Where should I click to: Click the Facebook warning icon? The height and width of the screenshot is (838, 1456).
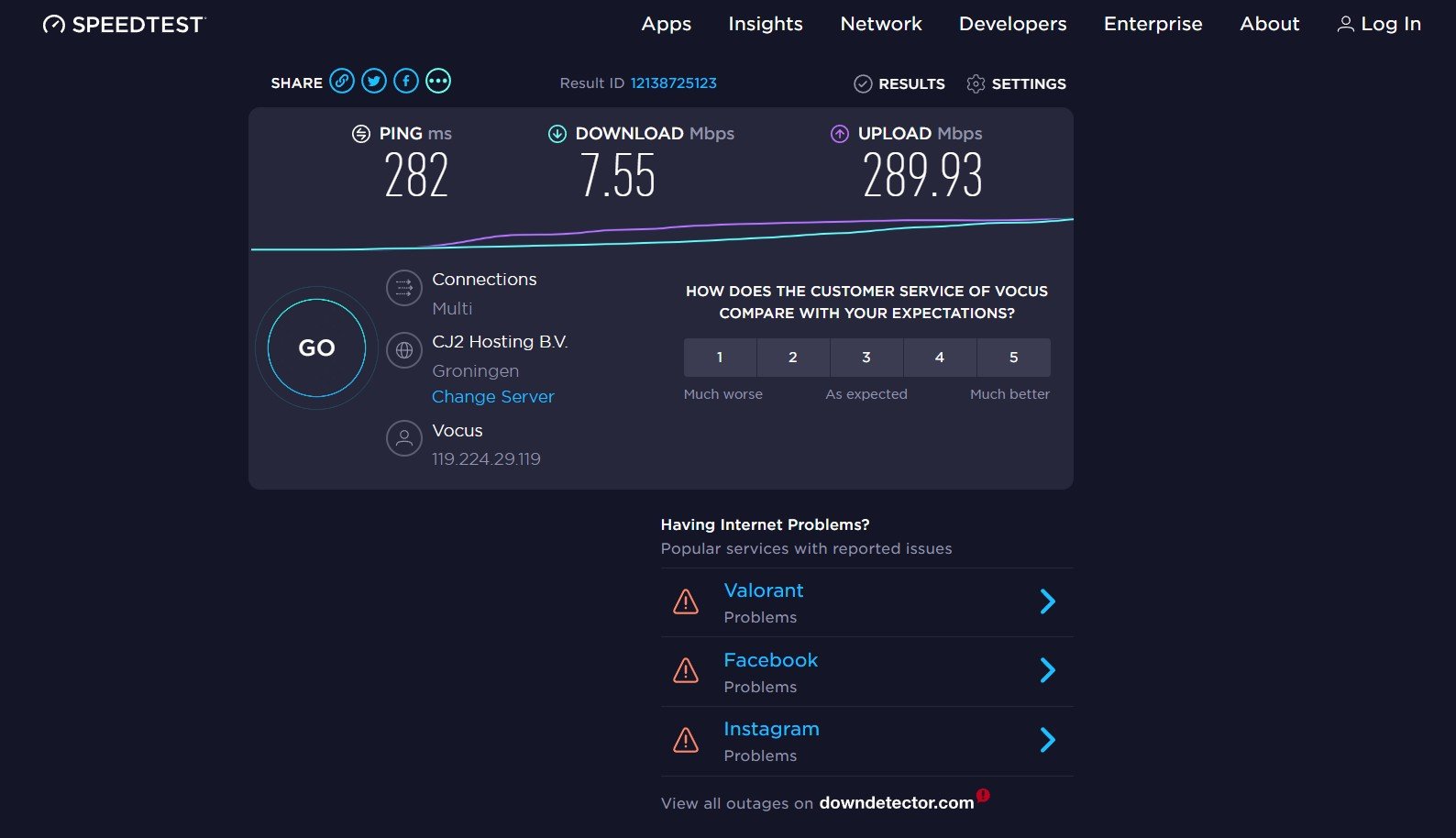(686, 671)
